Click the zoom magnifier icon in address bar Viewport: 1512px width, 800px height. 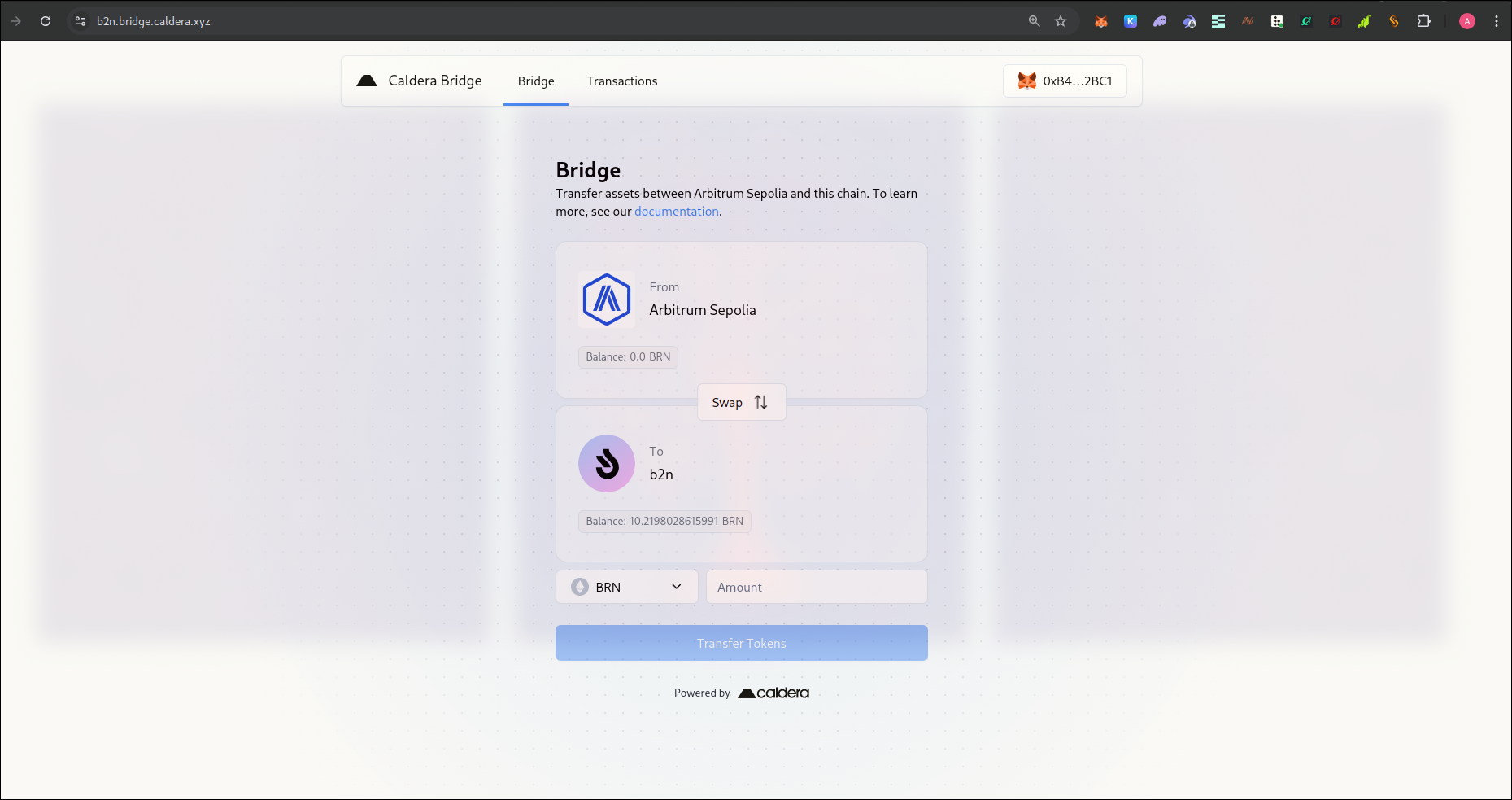tap(1035, 21)
